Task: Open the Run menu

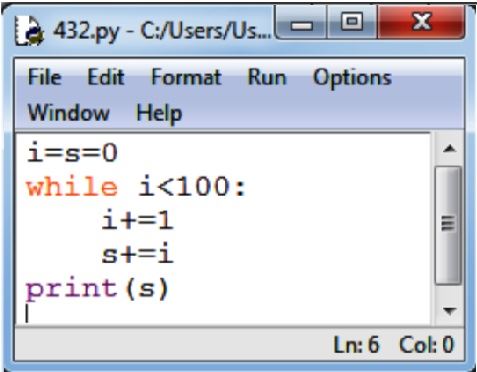Action: pyautogui.click(x=267, y=77)
